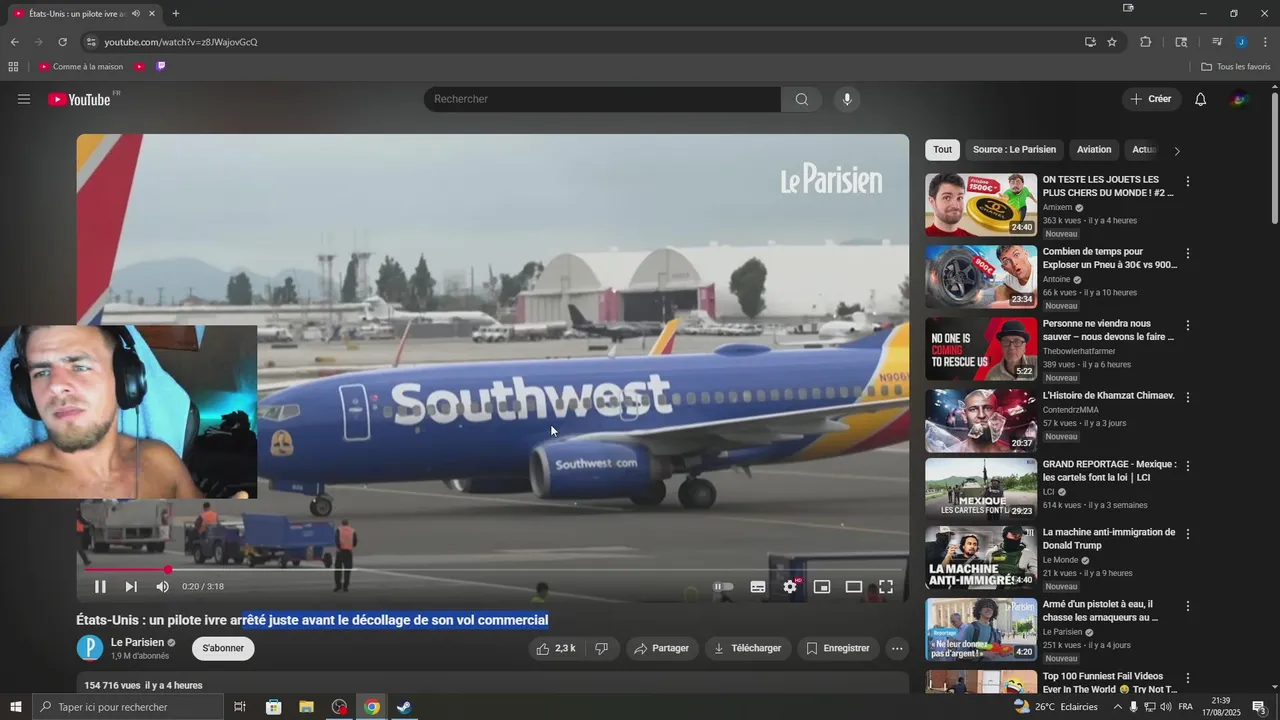Open YouTube notifications bell

(1201, 99)
